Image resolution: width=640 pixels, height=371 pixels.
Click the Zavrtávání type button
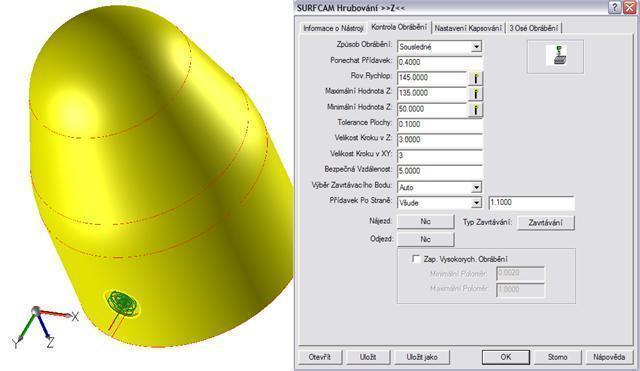coord(546,222)
